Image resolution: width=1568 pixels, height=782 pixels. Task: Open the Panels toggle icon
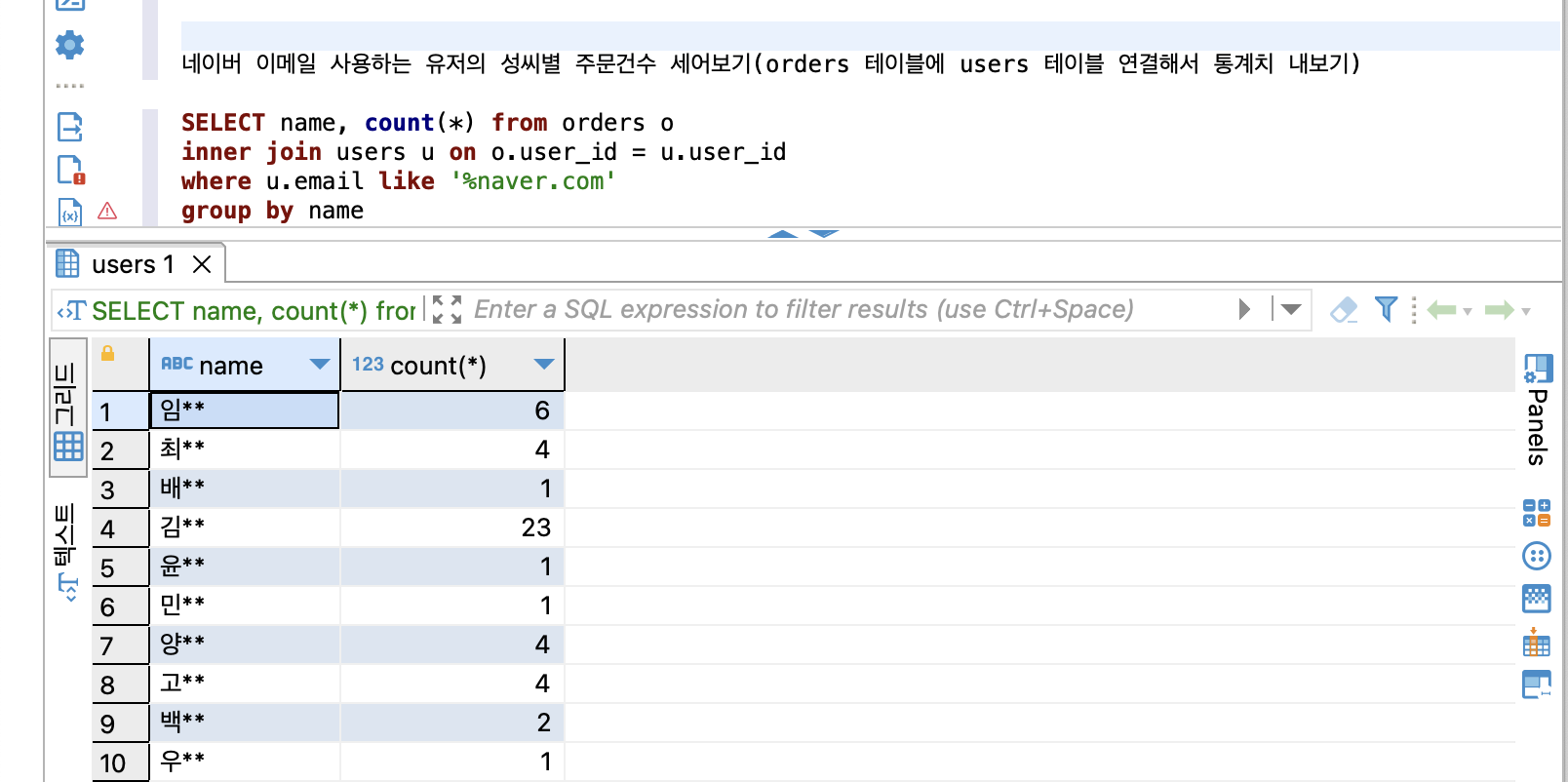point(1538,368)
